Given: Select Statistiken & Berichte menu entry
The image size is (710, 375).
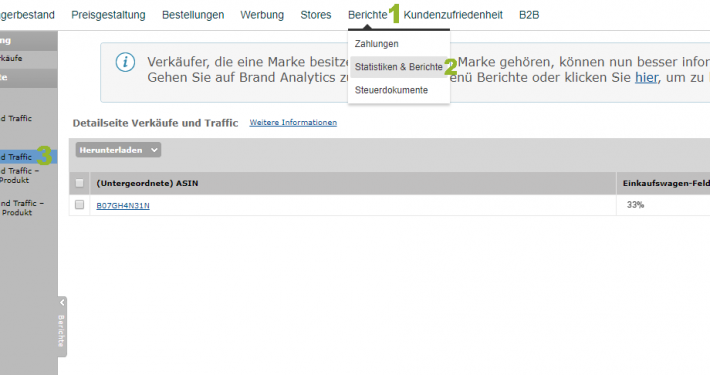Looking at the screenshot, I should click(398, 67).
